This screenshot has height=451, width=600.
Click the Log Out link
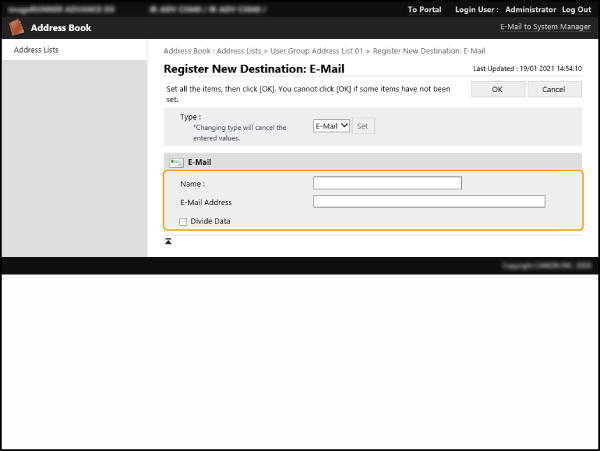coord(576,9)
